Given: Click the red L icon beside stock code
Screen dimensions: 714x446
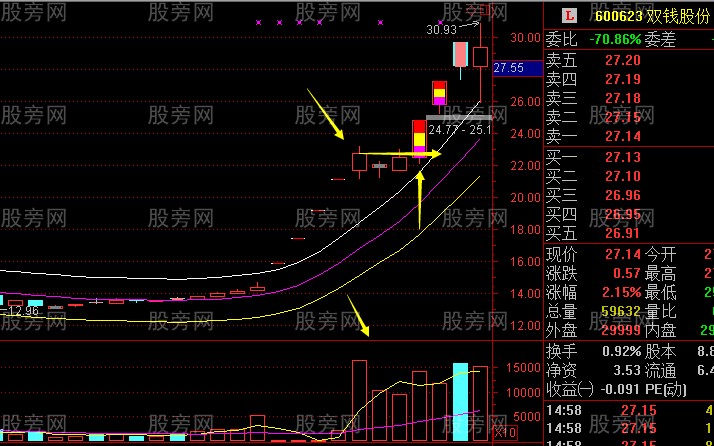Looking at the screenshot, I should click(569, 16).
